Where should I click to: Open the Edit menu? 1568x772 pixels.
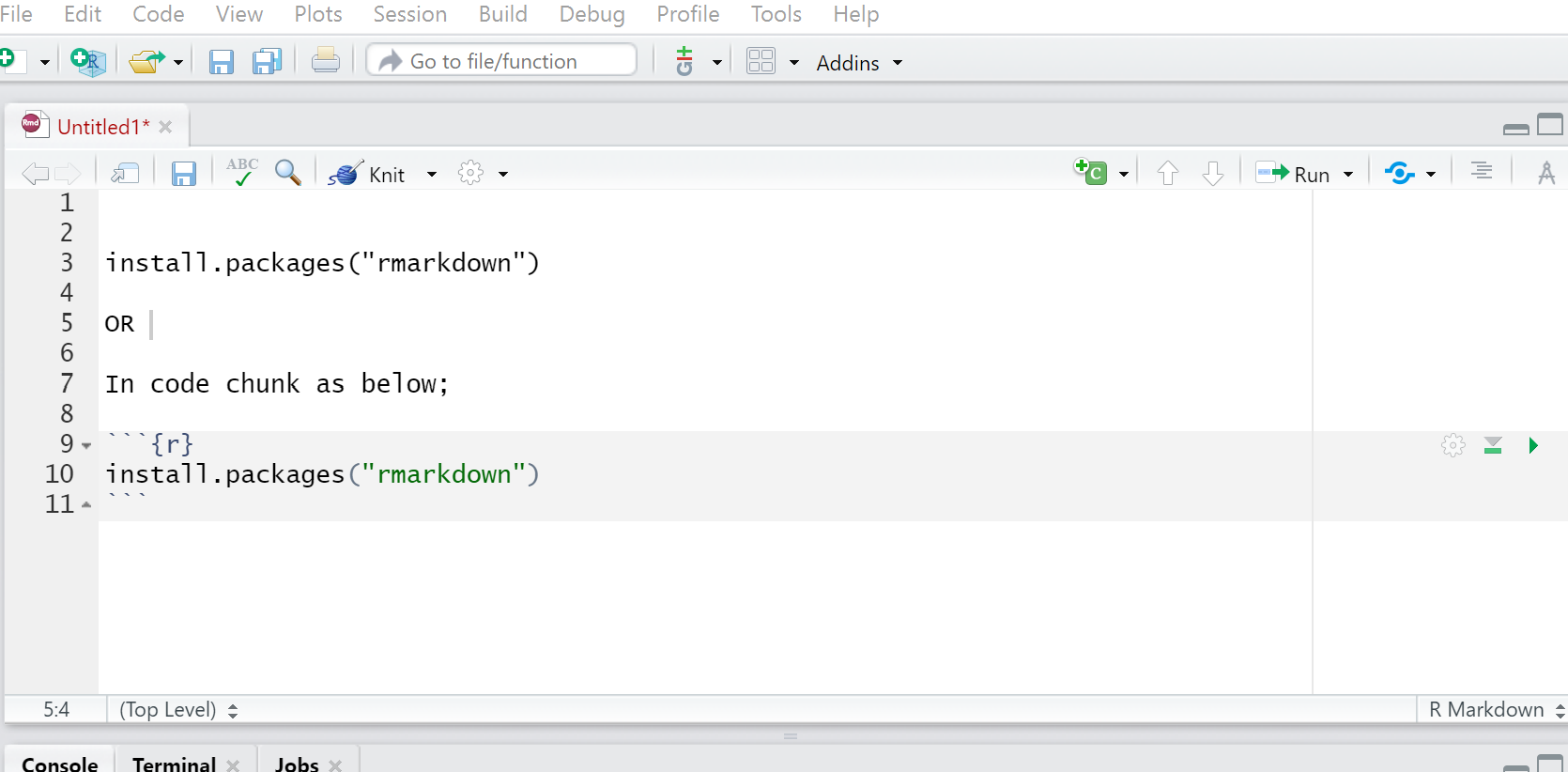pyautogui.click(x=83, y=14)
